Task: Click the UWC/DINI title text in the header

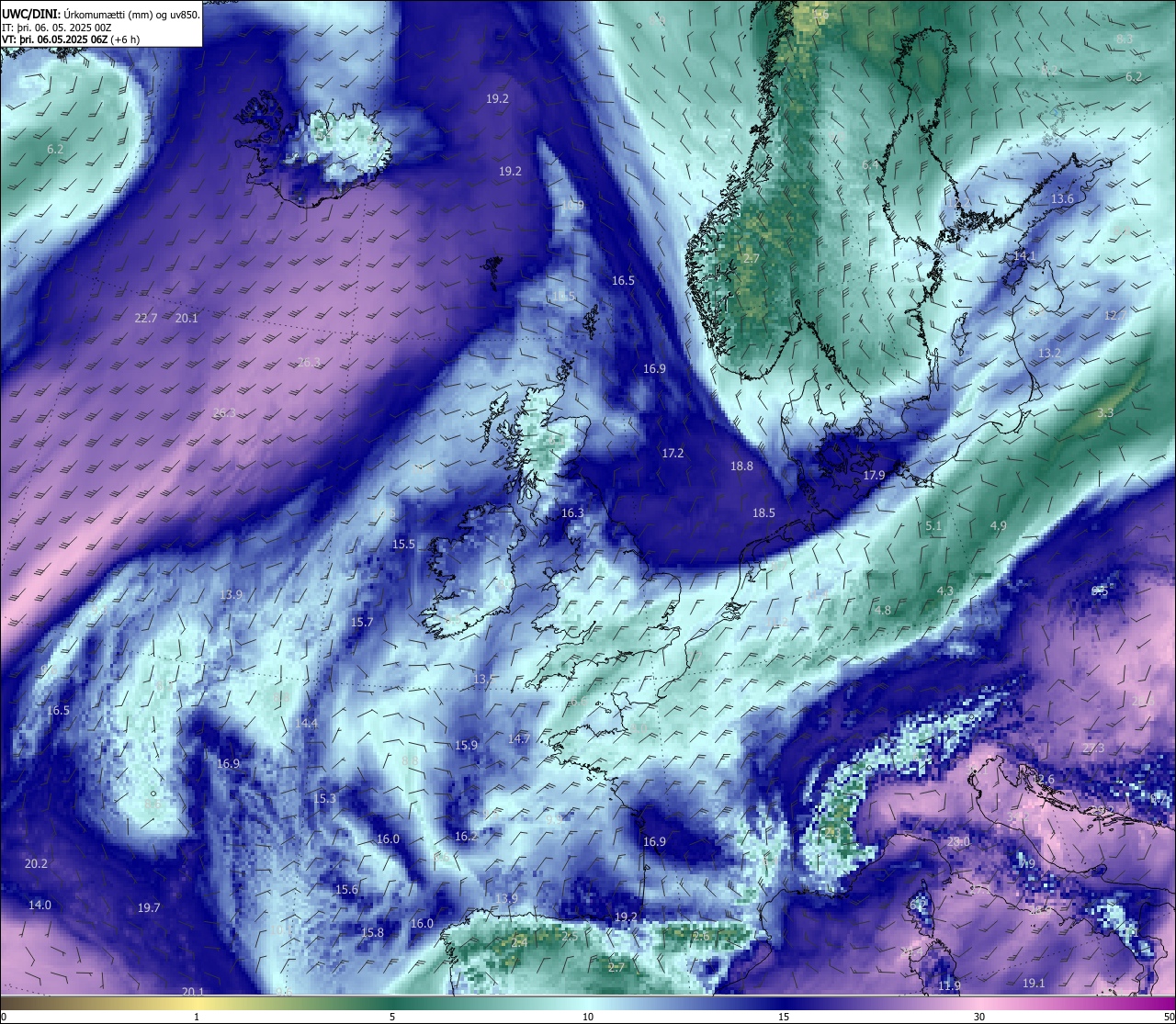Action: (x=101, y=15)
